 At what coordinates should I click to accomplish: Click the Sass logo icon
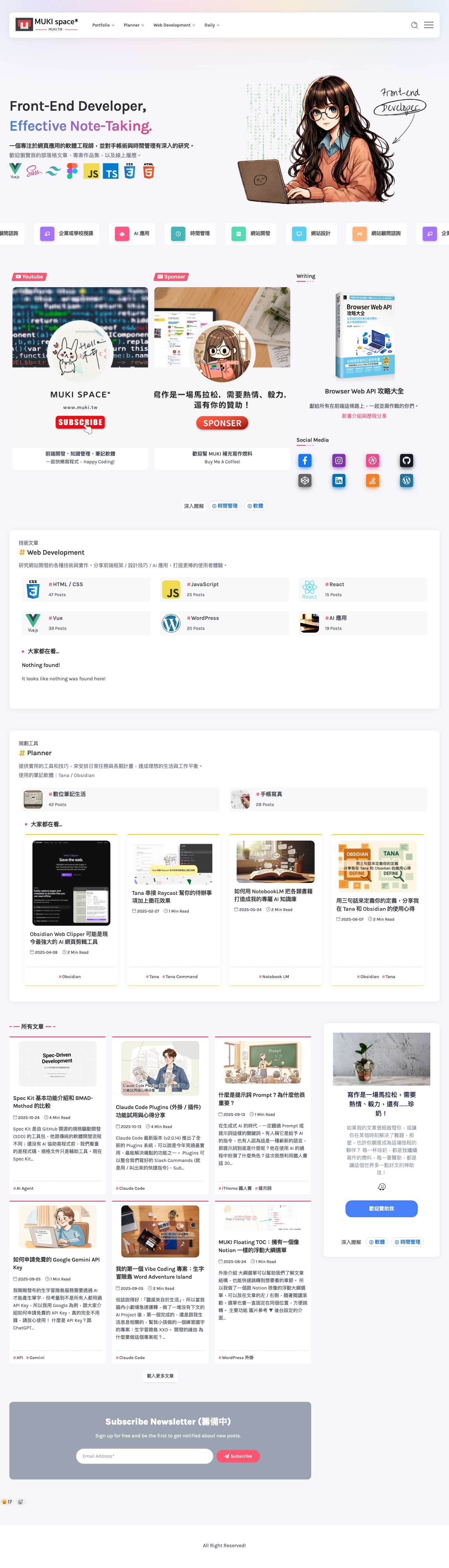(34, 172)
